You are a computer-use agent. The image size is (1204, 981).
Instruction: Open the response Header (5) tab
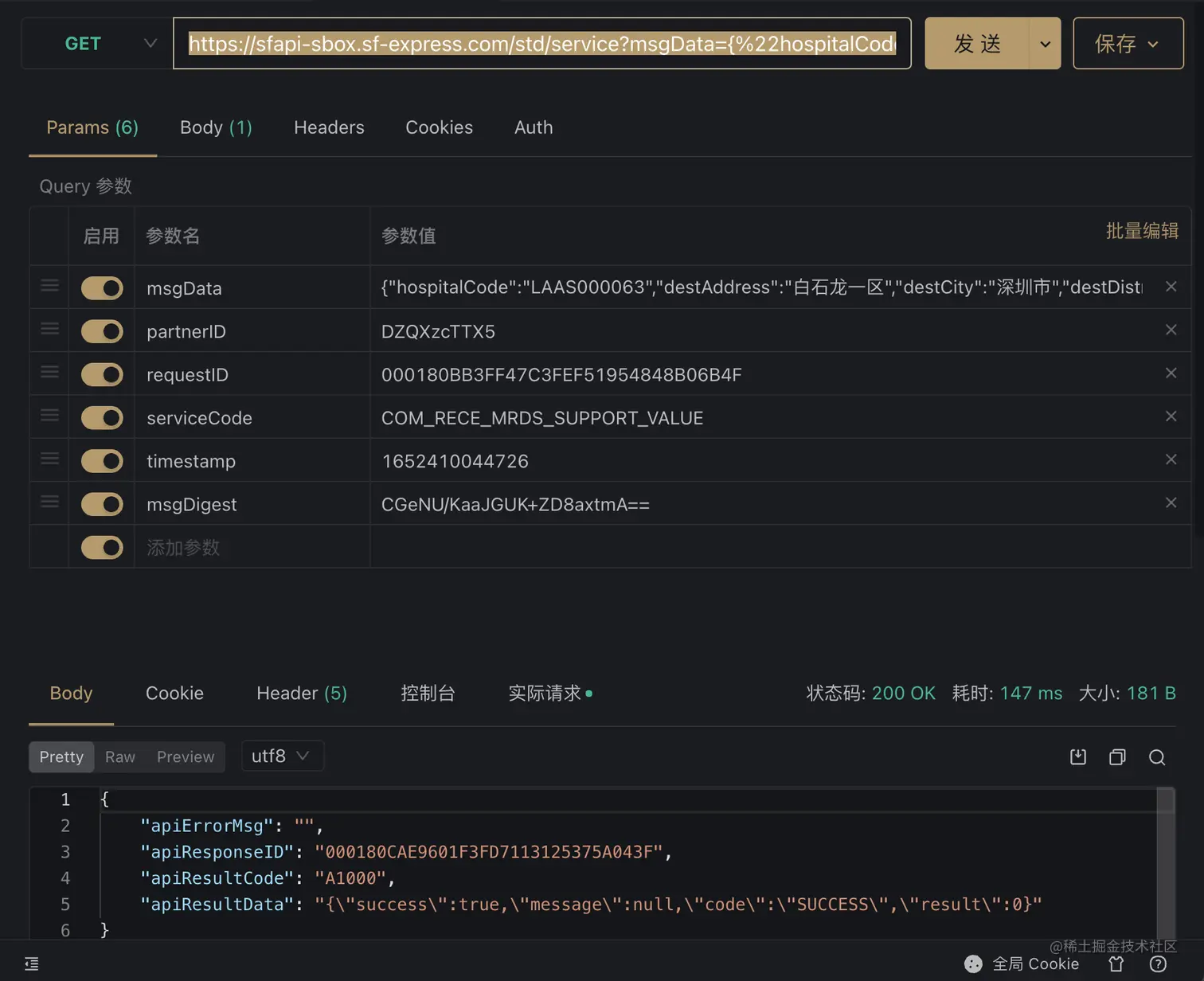pos(302,694)
